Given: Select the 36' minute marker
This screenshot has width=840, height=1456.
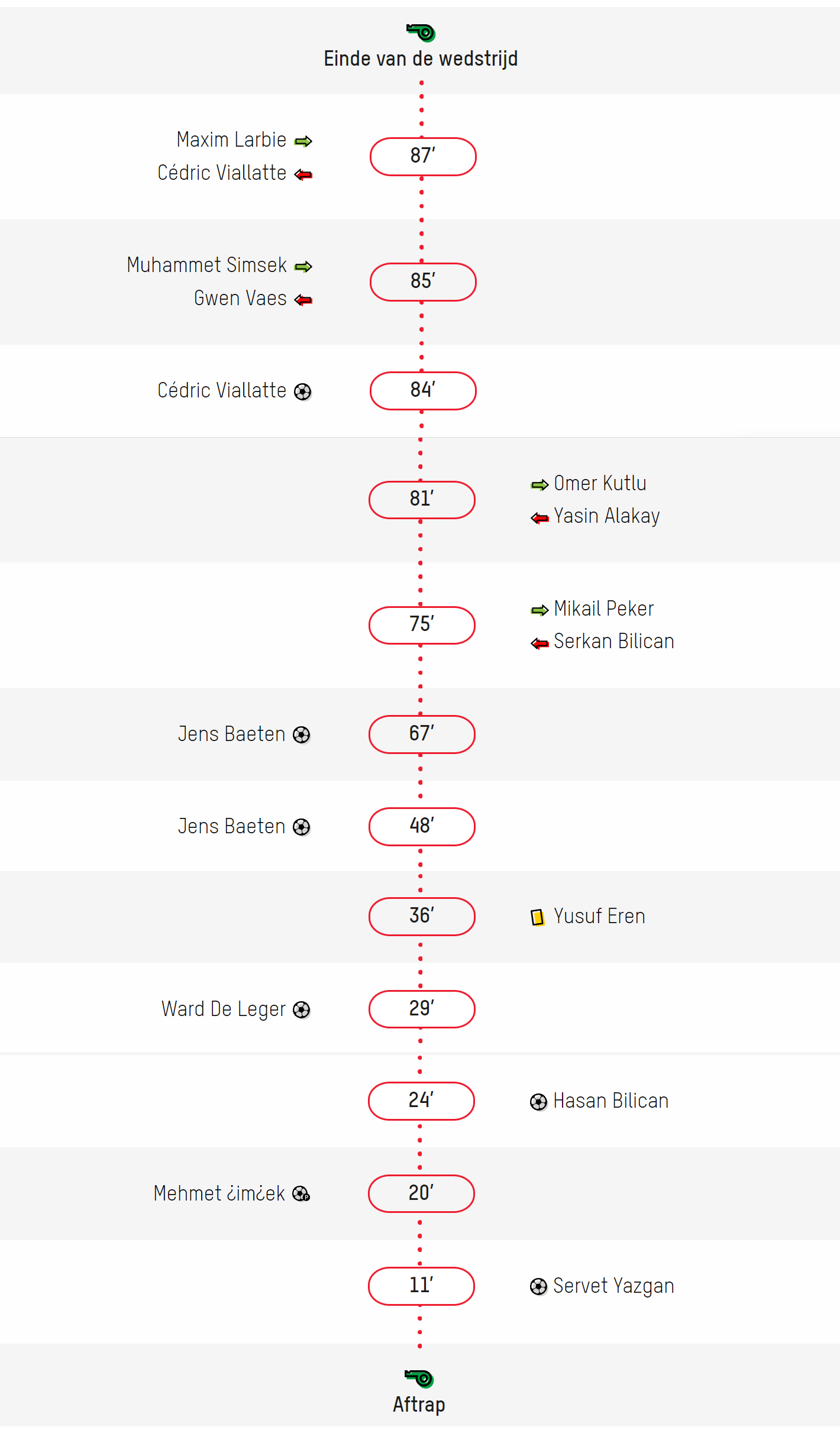Looking at the screenshot, I should click(x=422, y=917).
